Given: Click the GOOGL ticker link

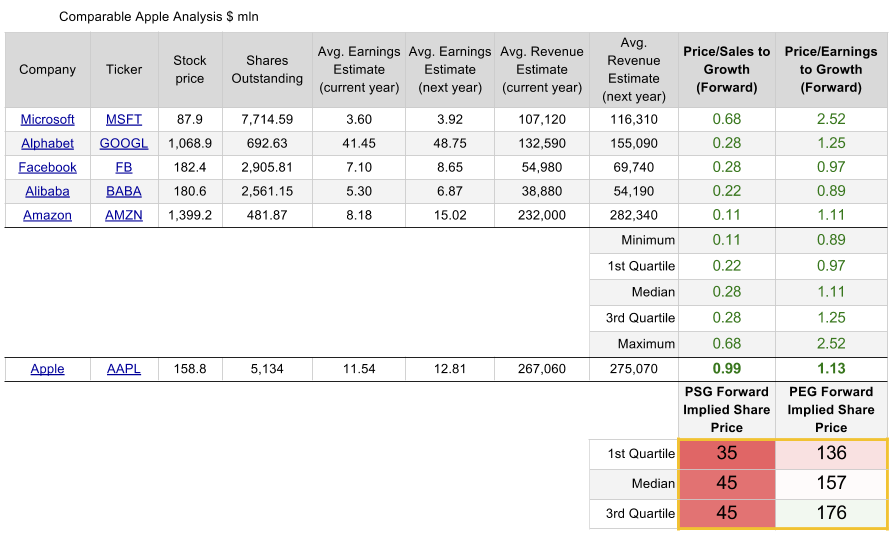Looking at the screenshot, I should 124,144.
